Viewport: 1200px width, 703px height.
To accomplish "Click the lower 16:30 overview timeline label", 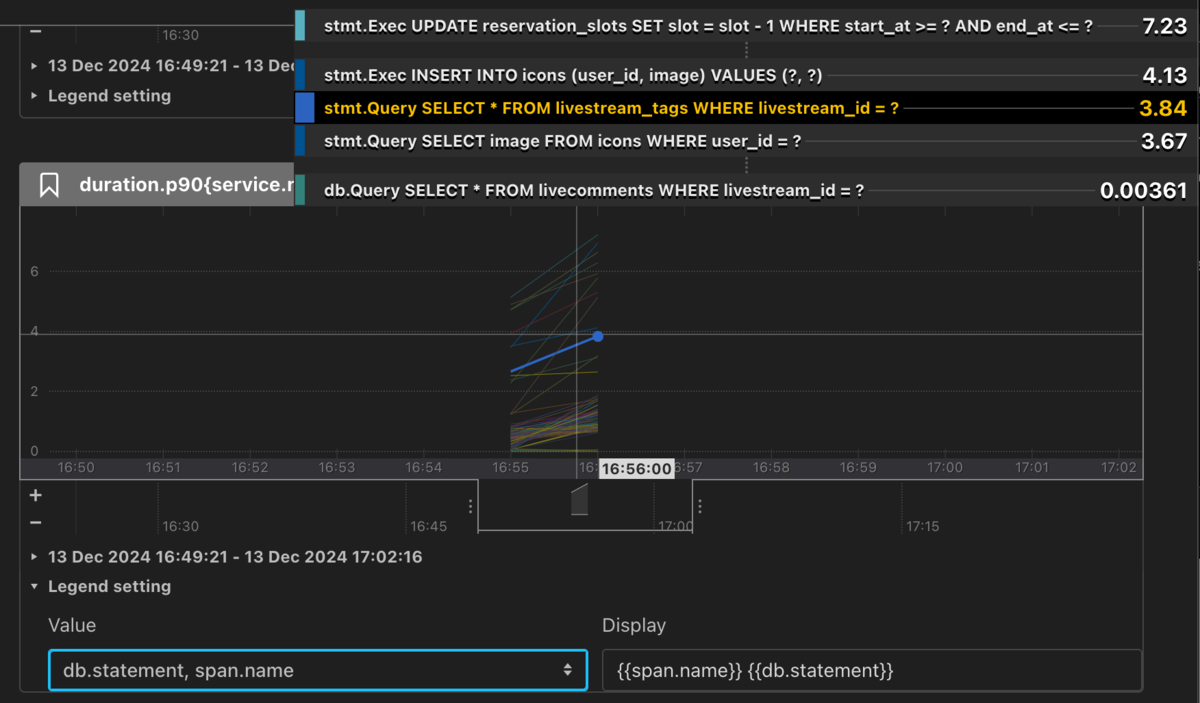I will (181, 526).
